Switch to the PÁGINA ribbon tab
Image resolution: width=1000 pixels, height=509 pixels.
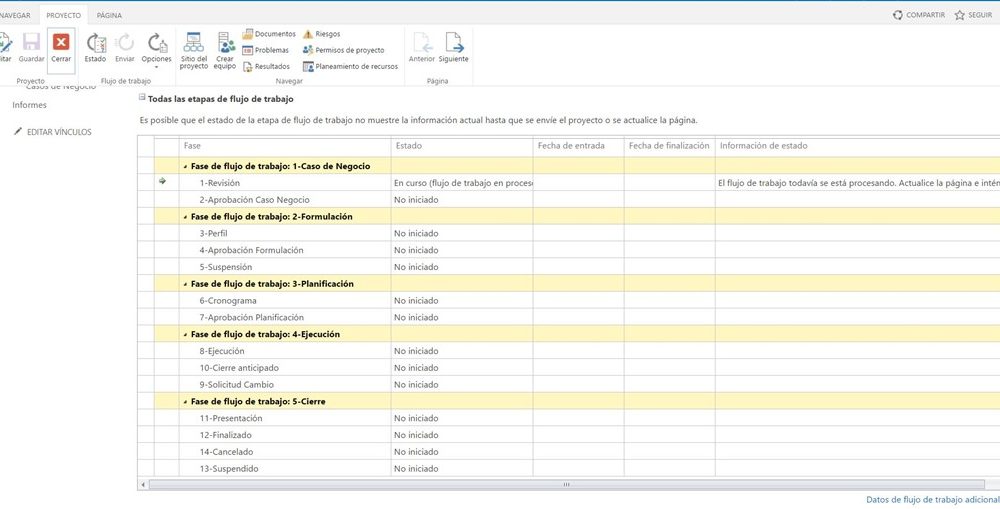coord(109,15)
